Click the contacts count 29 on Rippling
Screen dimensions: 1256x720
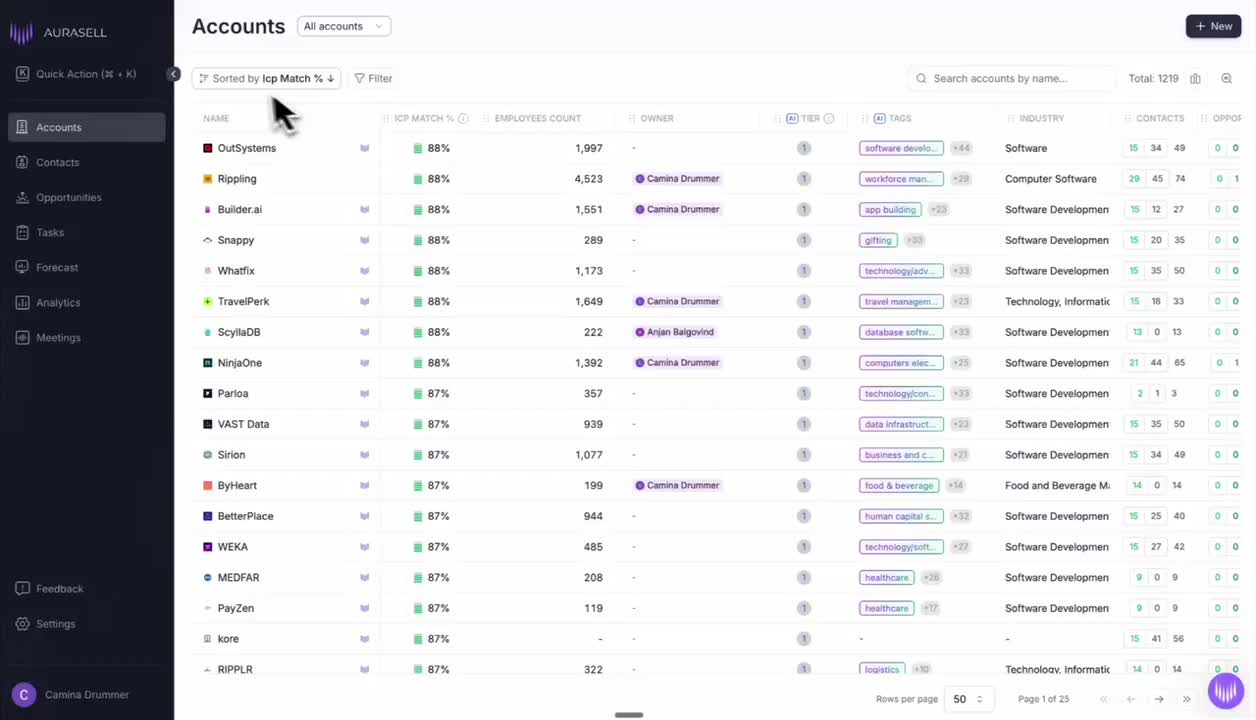pos(1134,179)
